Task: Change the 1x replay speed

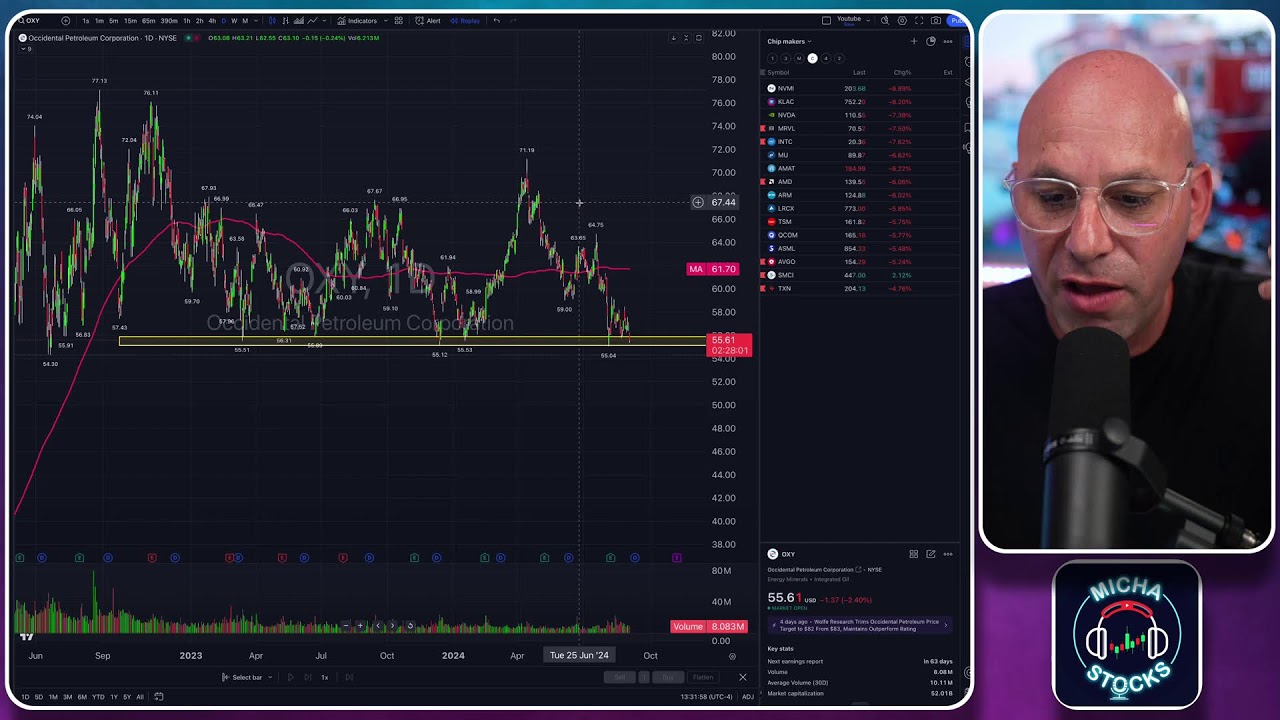Action: point(324,677)
